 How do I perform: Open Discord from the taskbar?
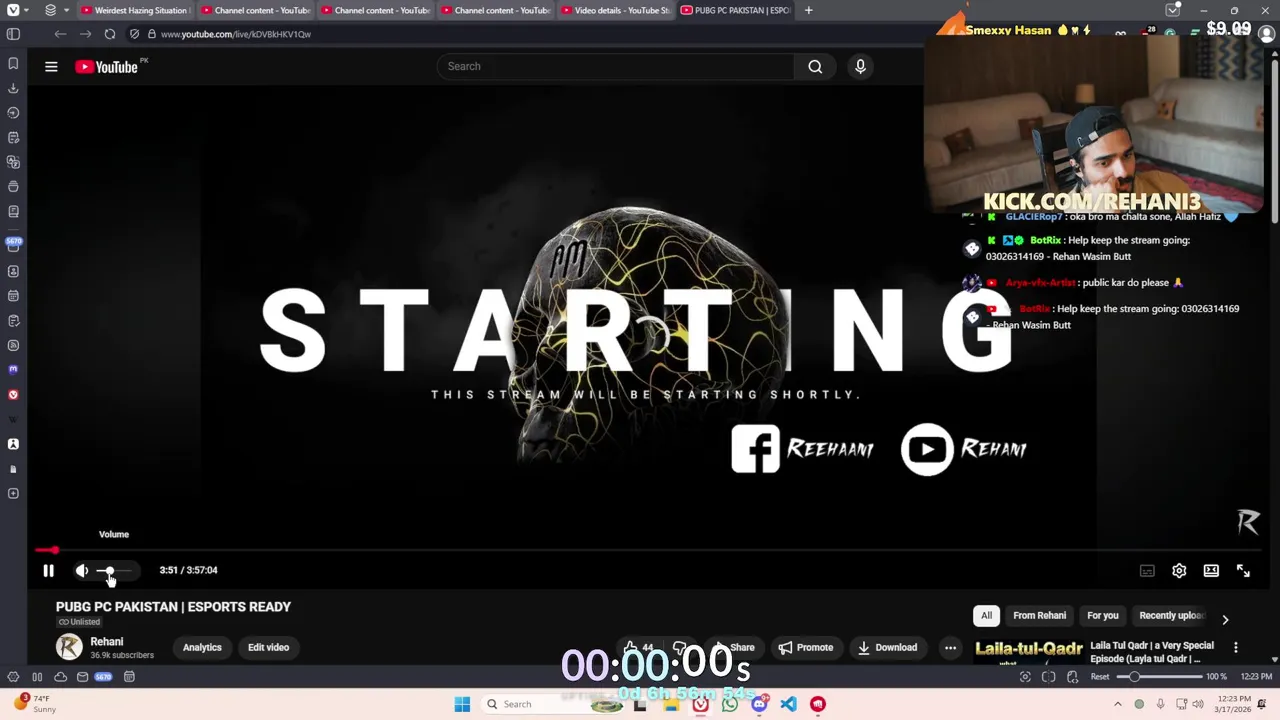[759, 704]
